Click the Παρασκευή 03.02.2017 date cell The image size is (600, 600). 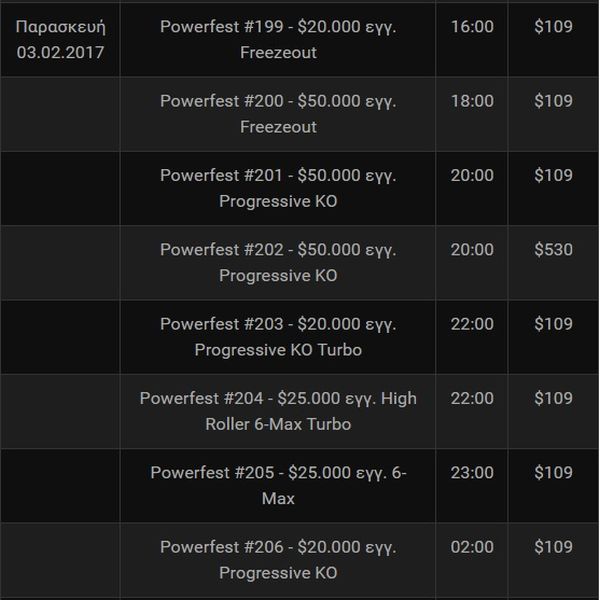(x=60, y=39)
